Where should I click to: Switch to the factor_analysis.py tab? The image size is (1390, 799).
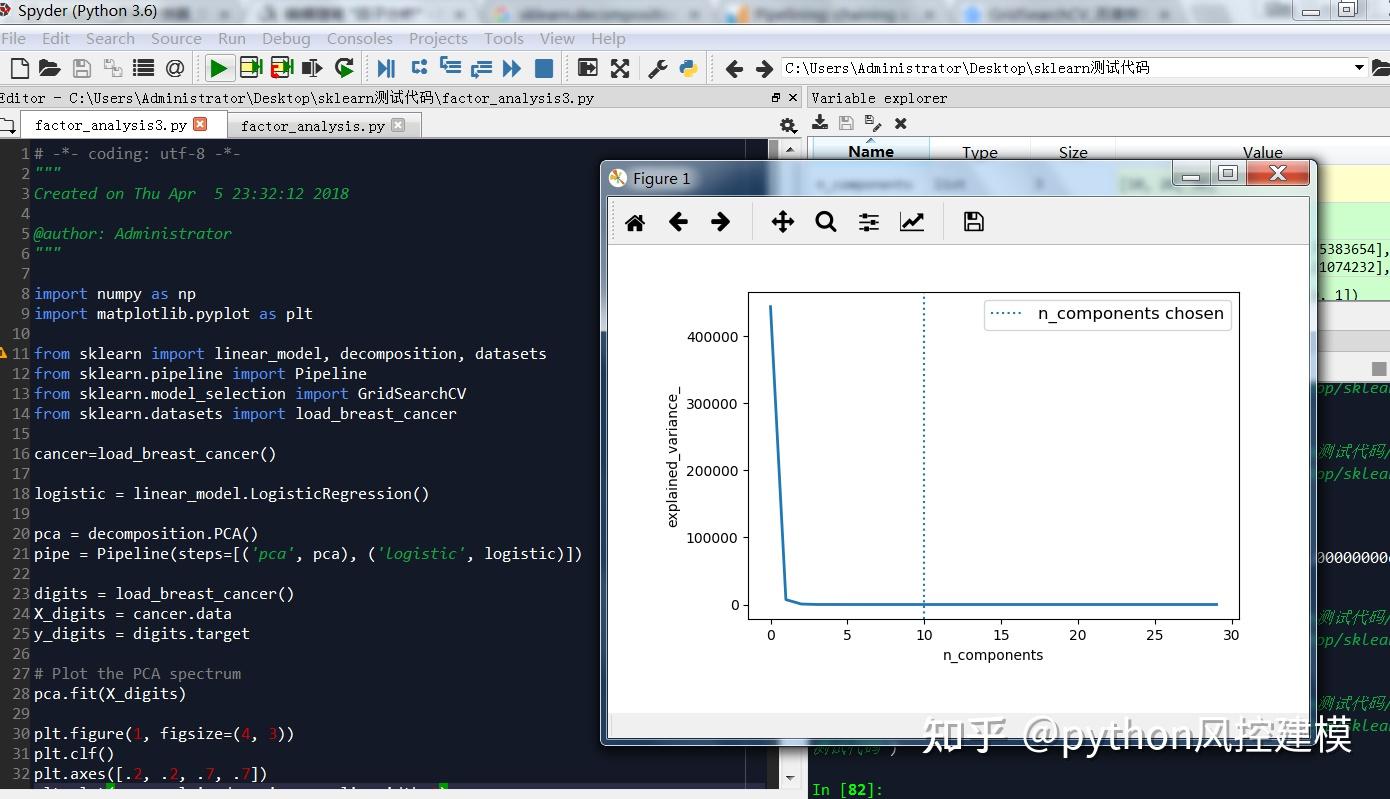pyautogui.click(x=310, y=125)
